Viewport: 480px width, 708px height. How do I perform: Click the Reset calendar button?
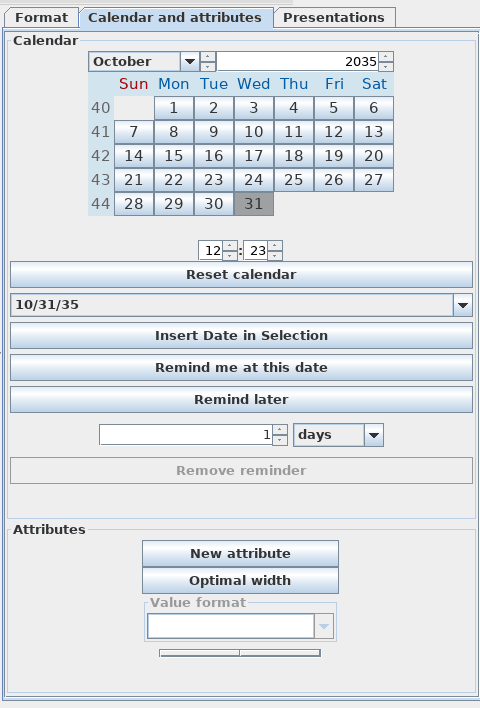coord(241,275)
